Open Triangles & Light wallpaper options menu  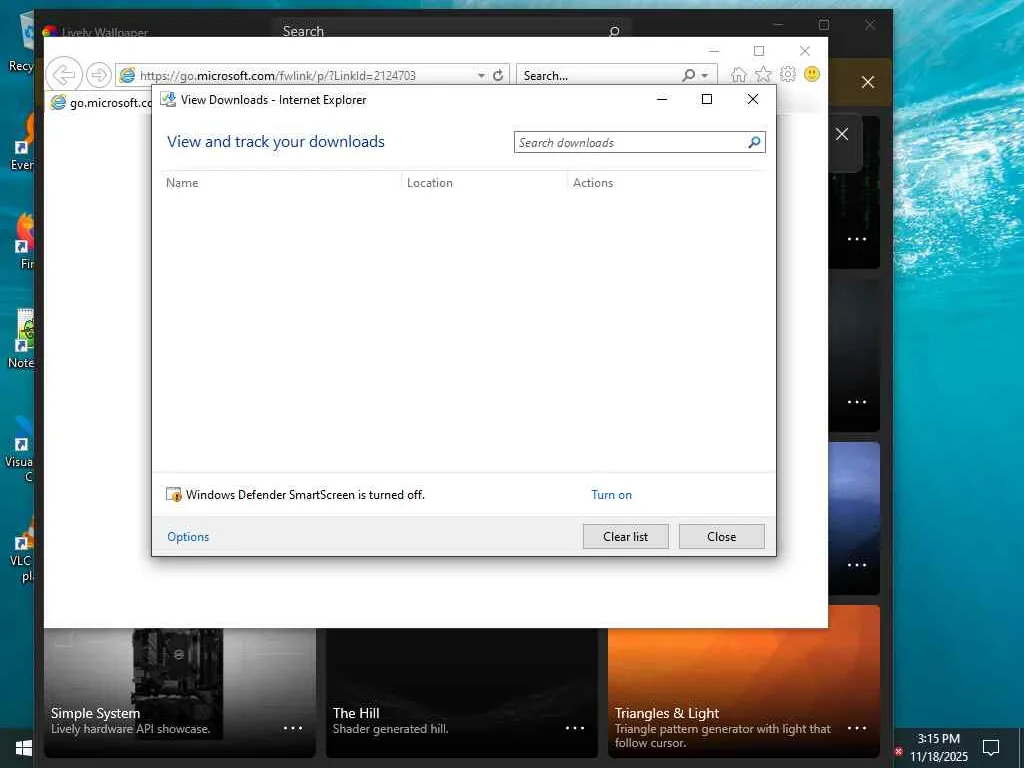click(x=857, y=728)
